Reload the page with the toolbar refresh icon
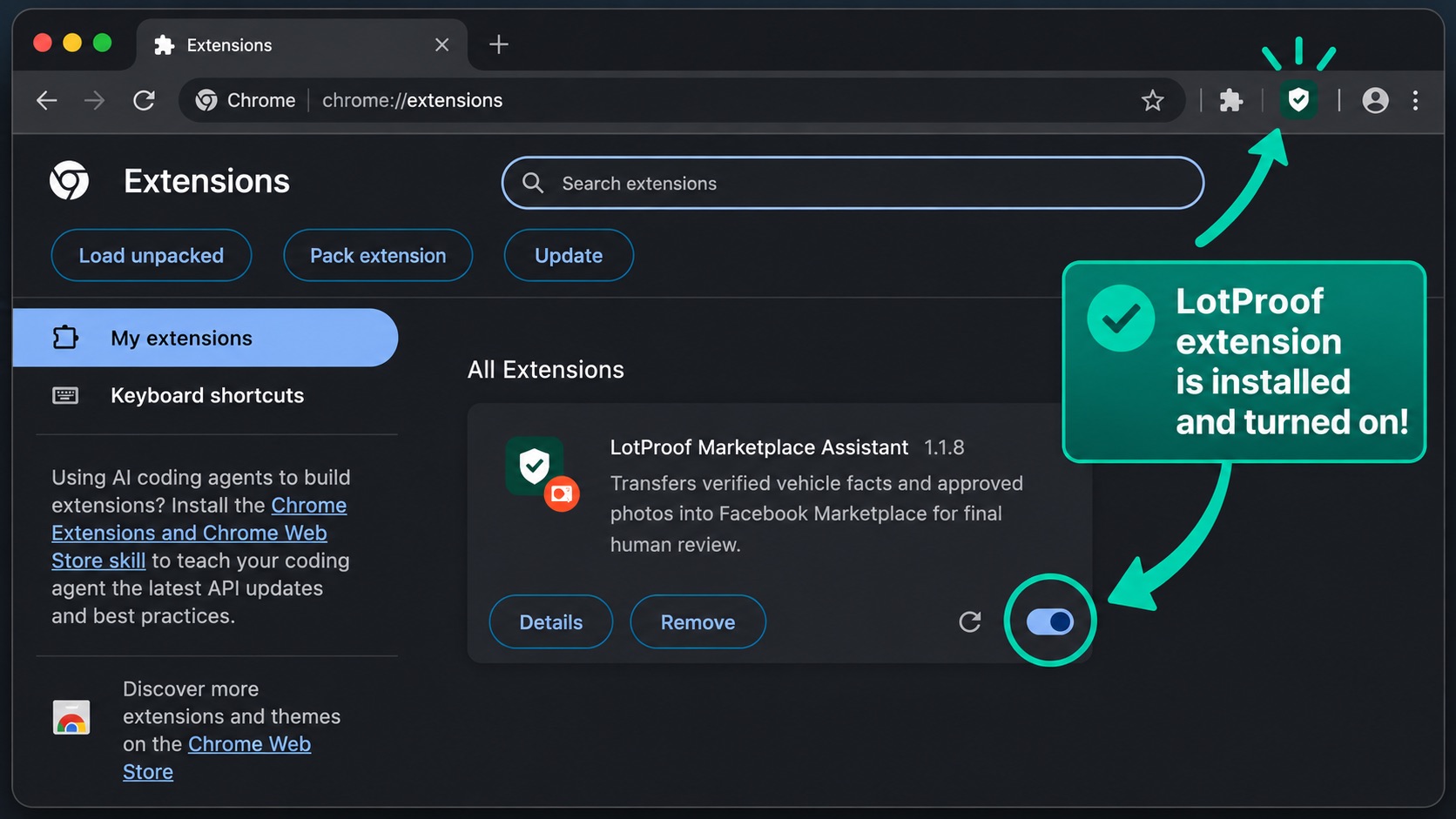 [x=145, y=101]
